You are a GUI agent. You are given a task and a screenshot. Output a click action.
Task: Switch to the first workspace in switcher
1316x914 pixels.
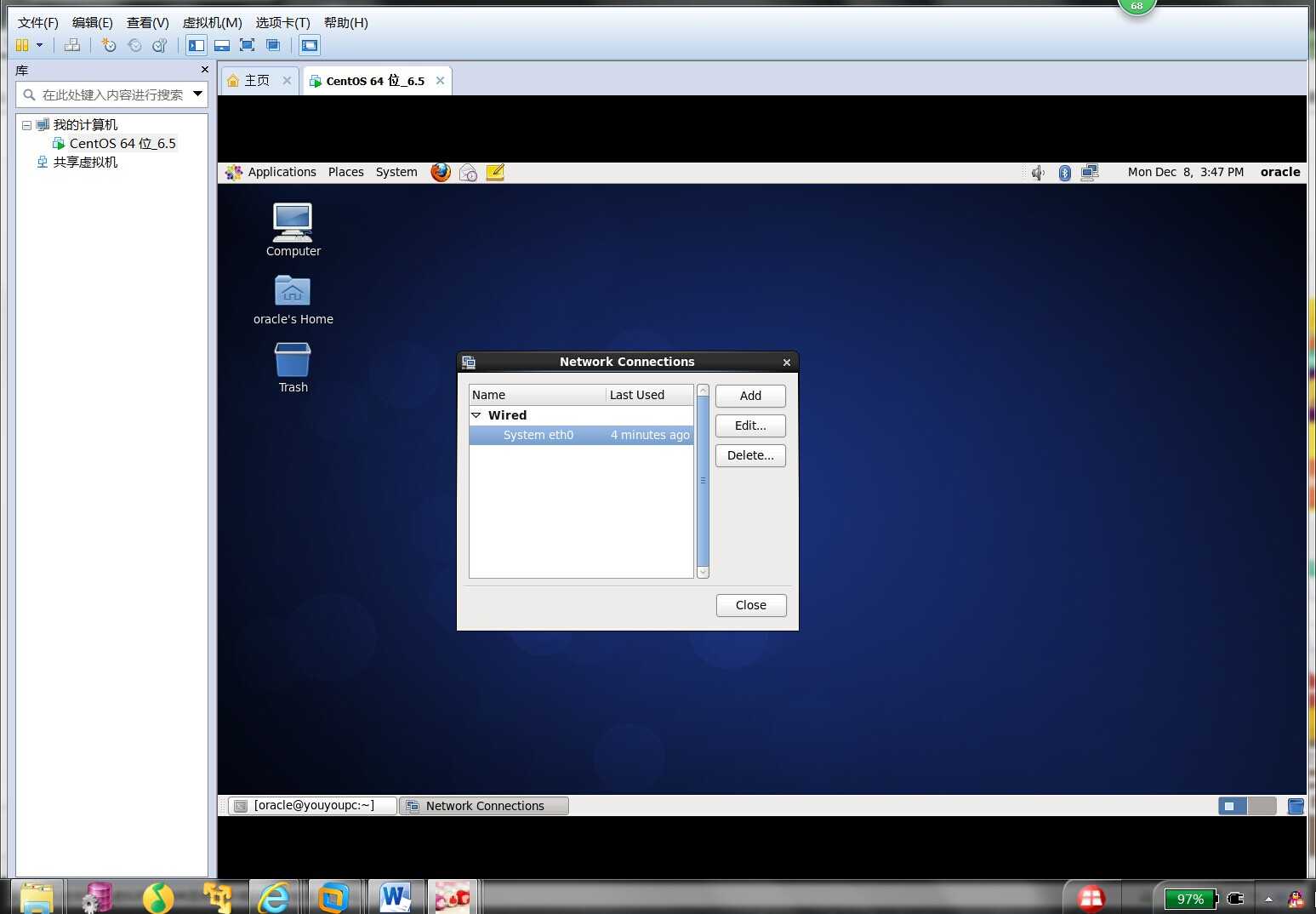1233,806
